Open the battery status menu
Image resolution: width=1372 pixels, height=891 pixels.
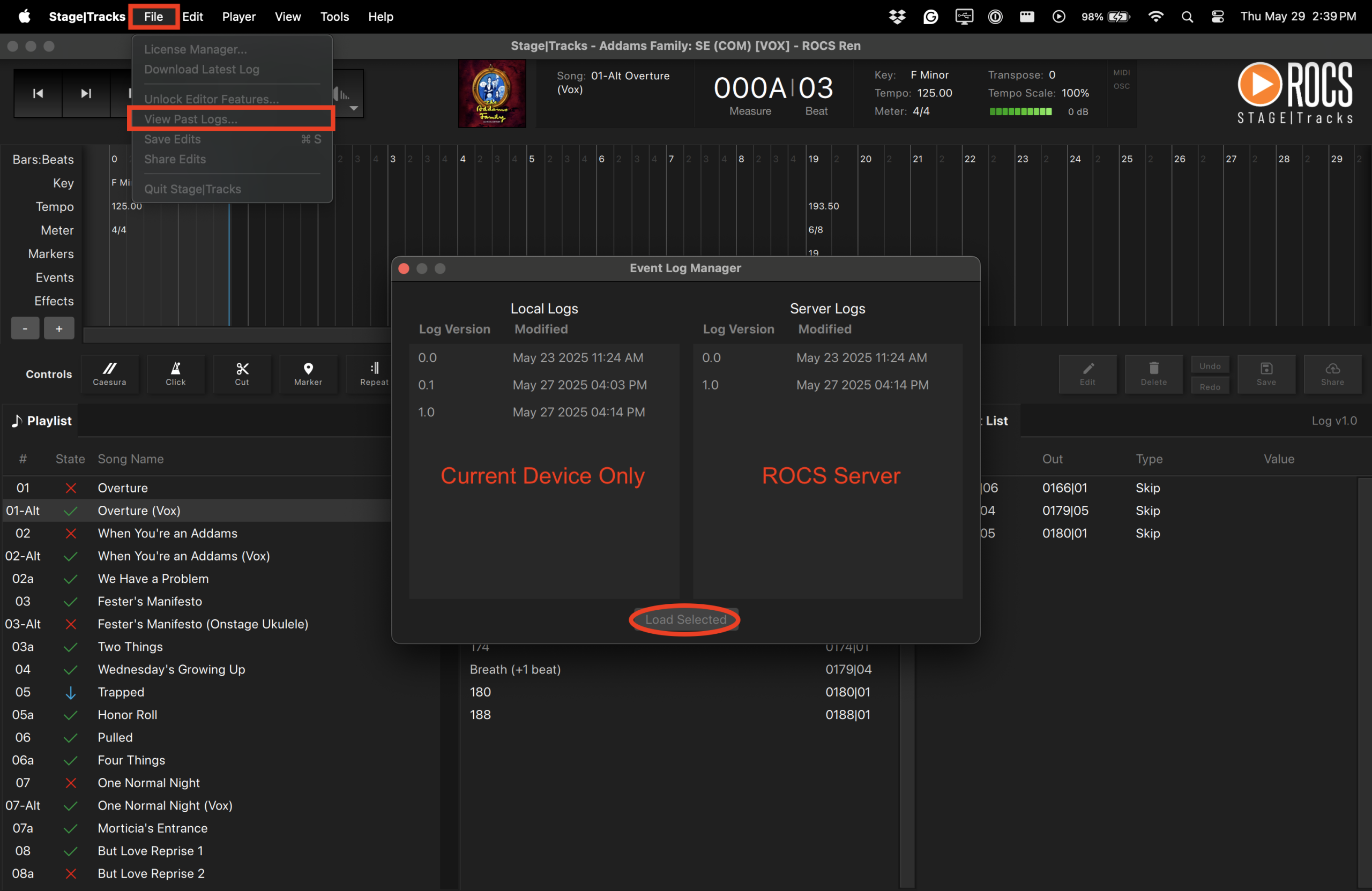pos(1105,17)
